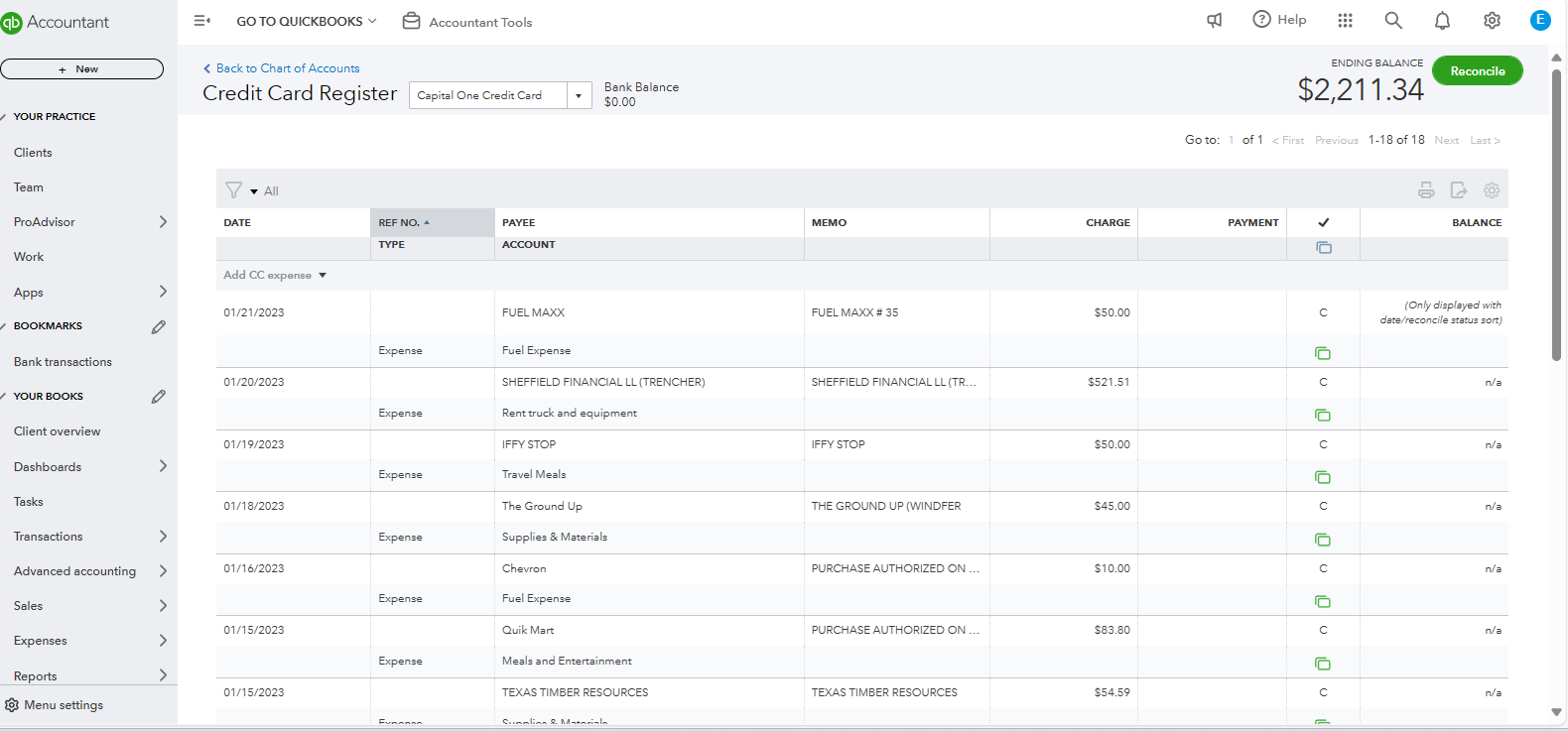Click attachment icon on Quik Mart row
The width and height of the screenshot is (1568, 731).
click(1323, 664)
